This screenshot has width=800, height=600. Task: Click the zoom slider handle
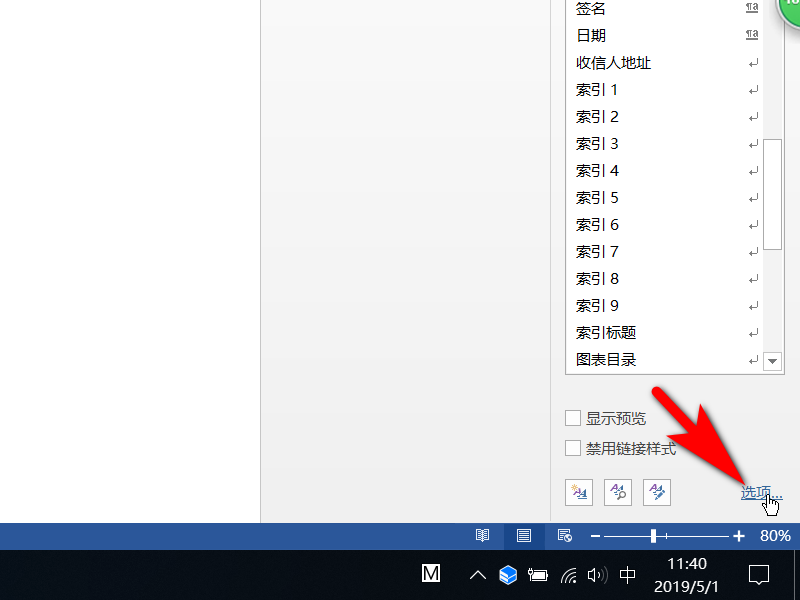point(654,536)
